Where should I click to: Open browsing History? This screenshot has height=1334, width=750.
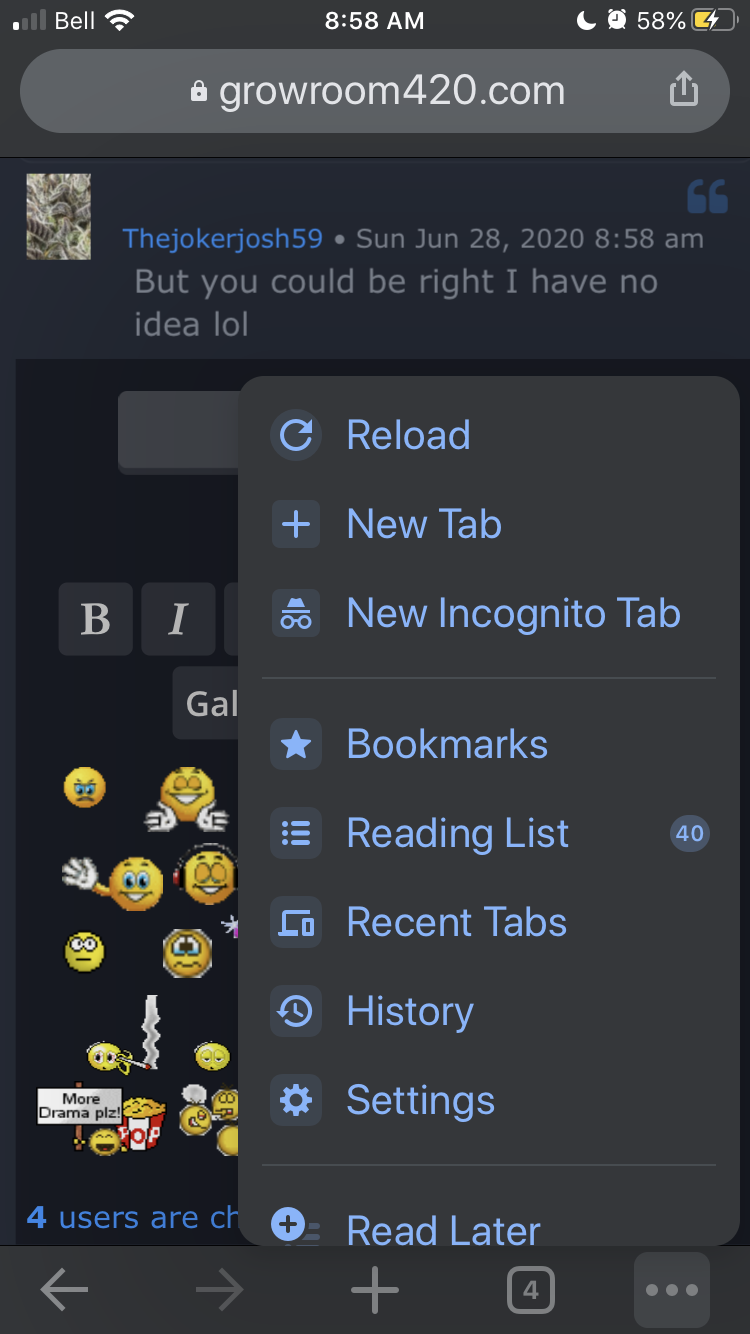tap(410, 1011)
